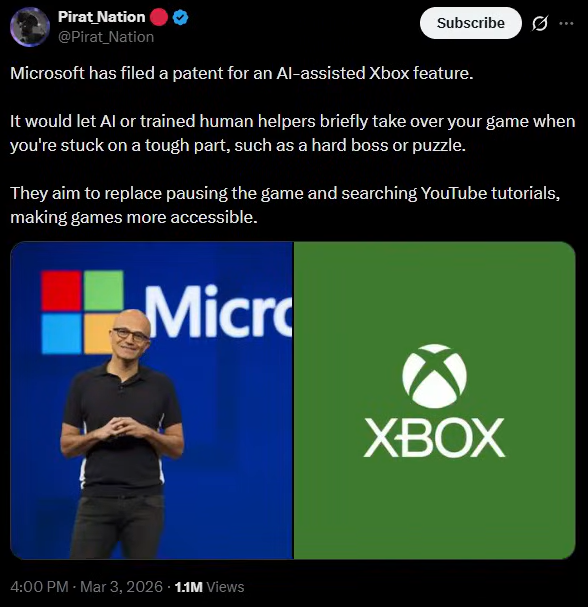Select the patent announcement first sentence

tap(242, 73)
